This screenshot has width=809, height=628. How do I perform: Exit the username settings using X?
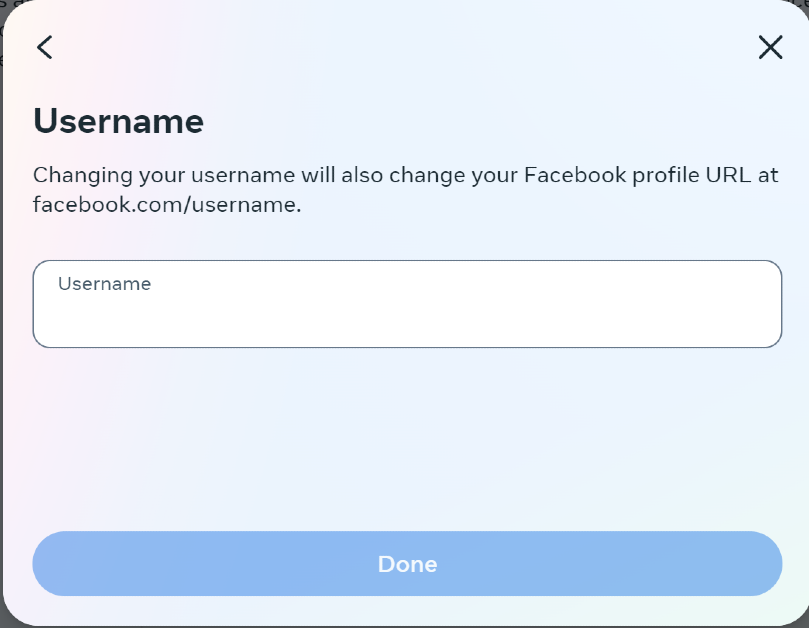tap(770, 47)
